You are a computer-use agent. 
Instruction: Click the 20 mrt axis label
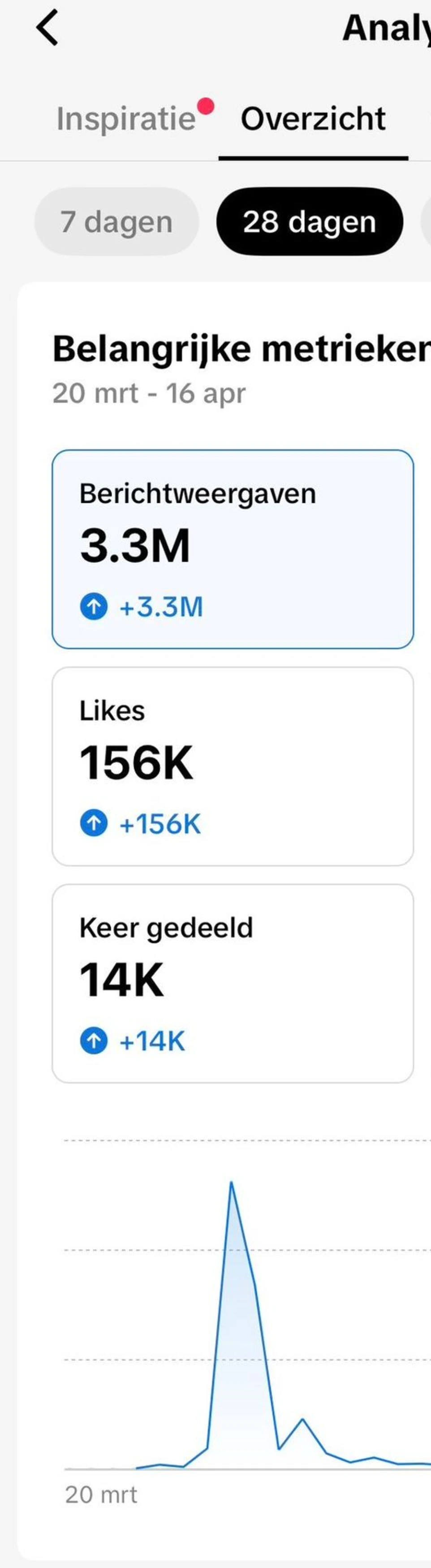pos(101,1495)
